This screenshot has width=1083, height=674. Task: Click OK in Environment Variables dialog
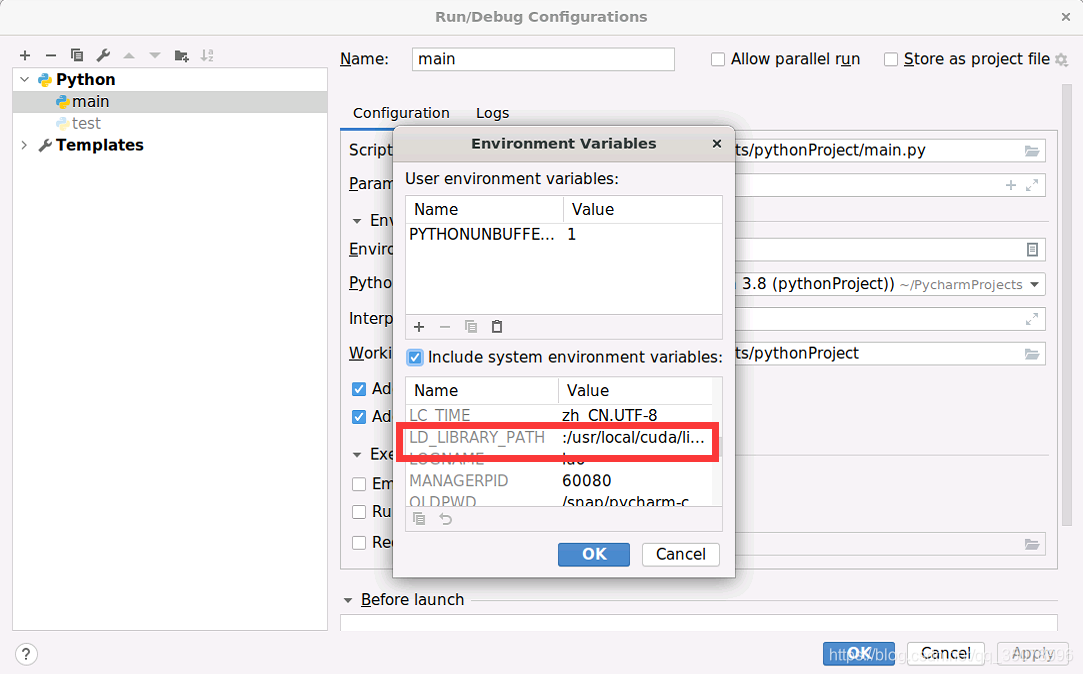tap(594, 554)
